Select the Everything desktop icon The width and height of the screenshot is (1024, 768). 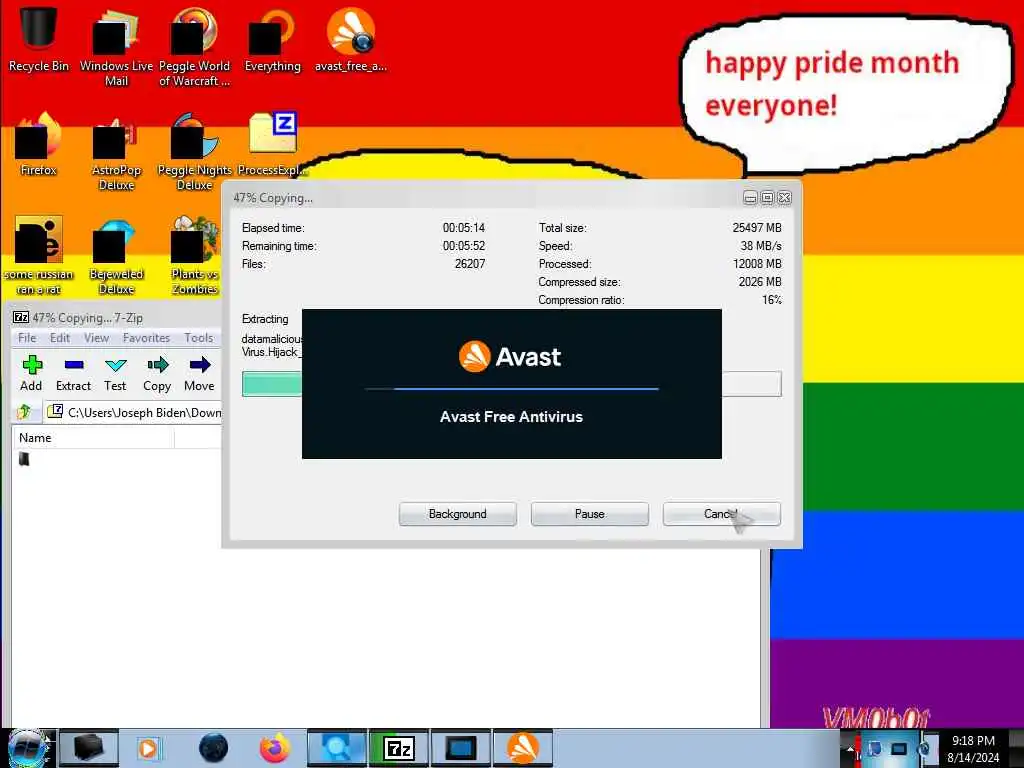[x=272, y=38]
